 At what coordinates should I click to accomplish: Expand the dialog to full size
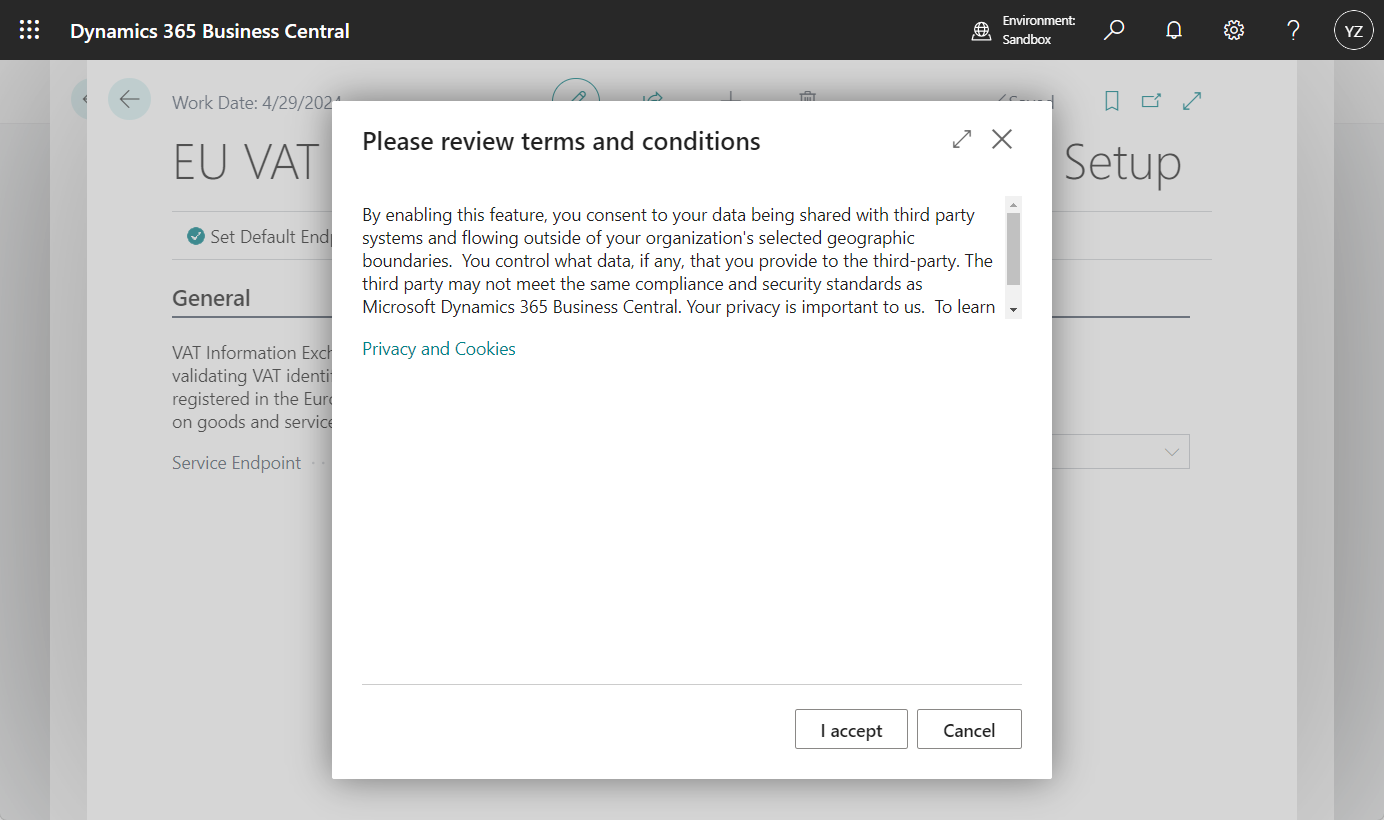(x=962, y=140)
